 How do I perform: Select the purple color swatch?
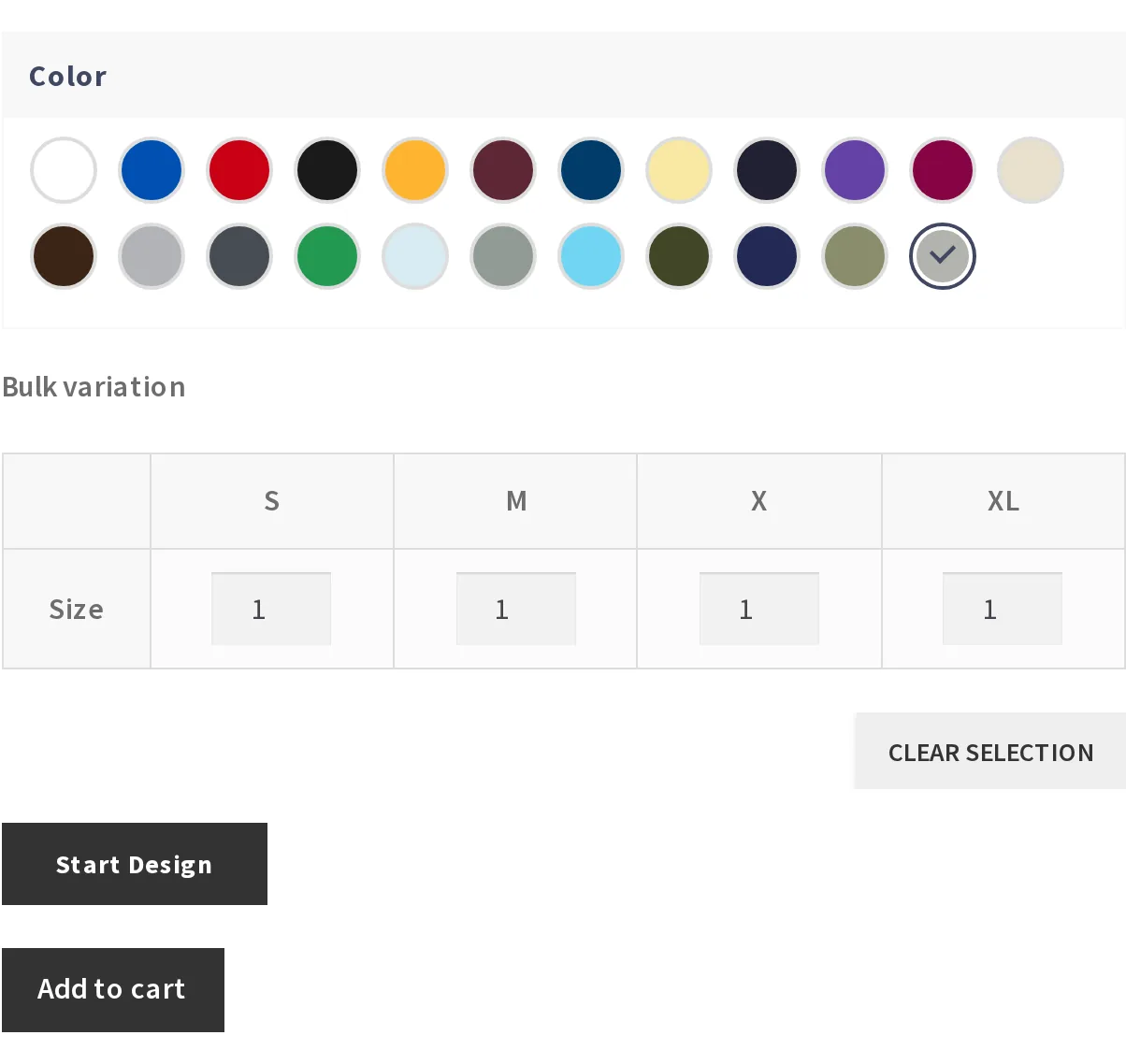tap(855, 170)
